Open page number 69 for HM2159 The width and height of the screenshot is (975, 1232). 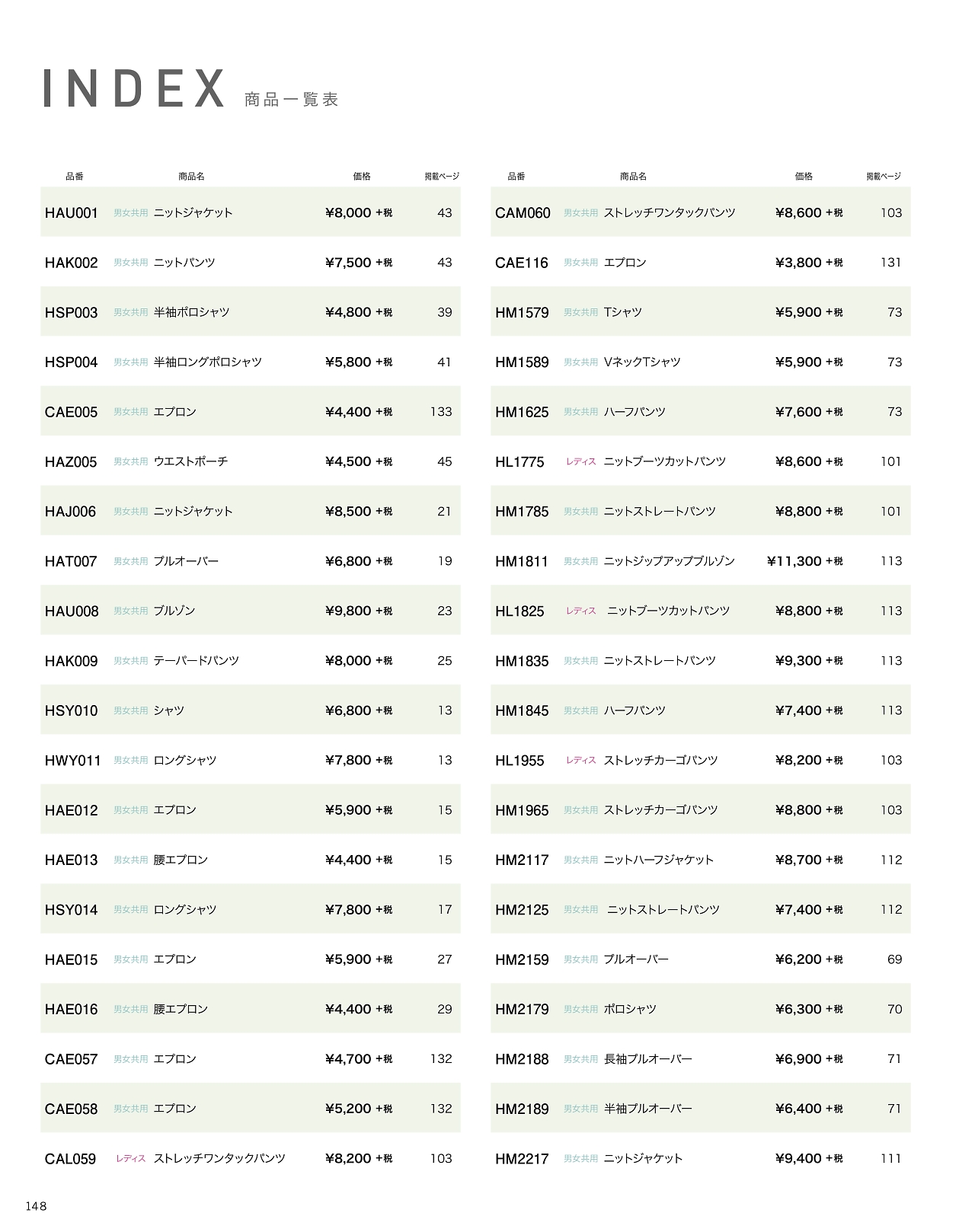(894, 959)
